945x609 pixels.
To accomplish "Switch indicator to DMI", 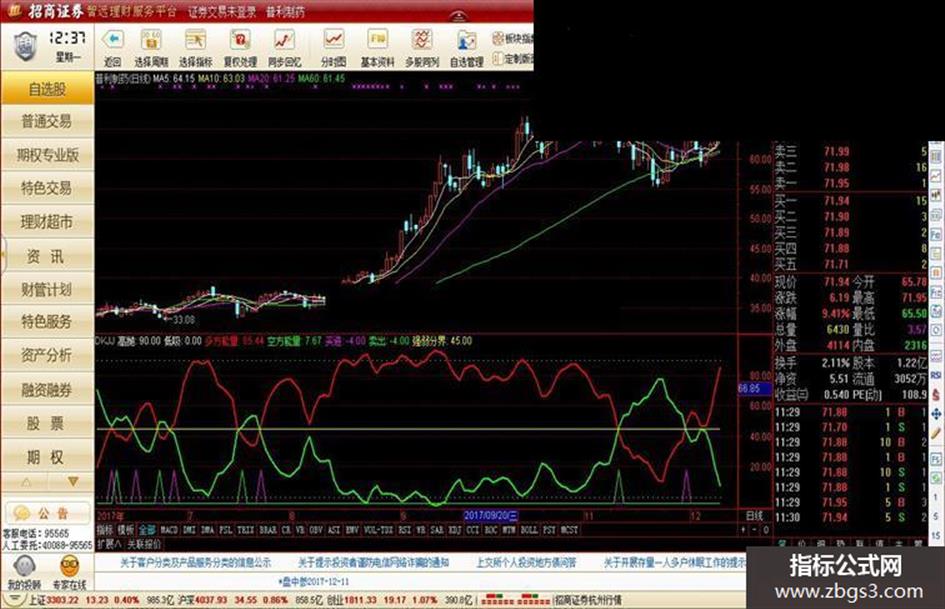I will (189, 530).
